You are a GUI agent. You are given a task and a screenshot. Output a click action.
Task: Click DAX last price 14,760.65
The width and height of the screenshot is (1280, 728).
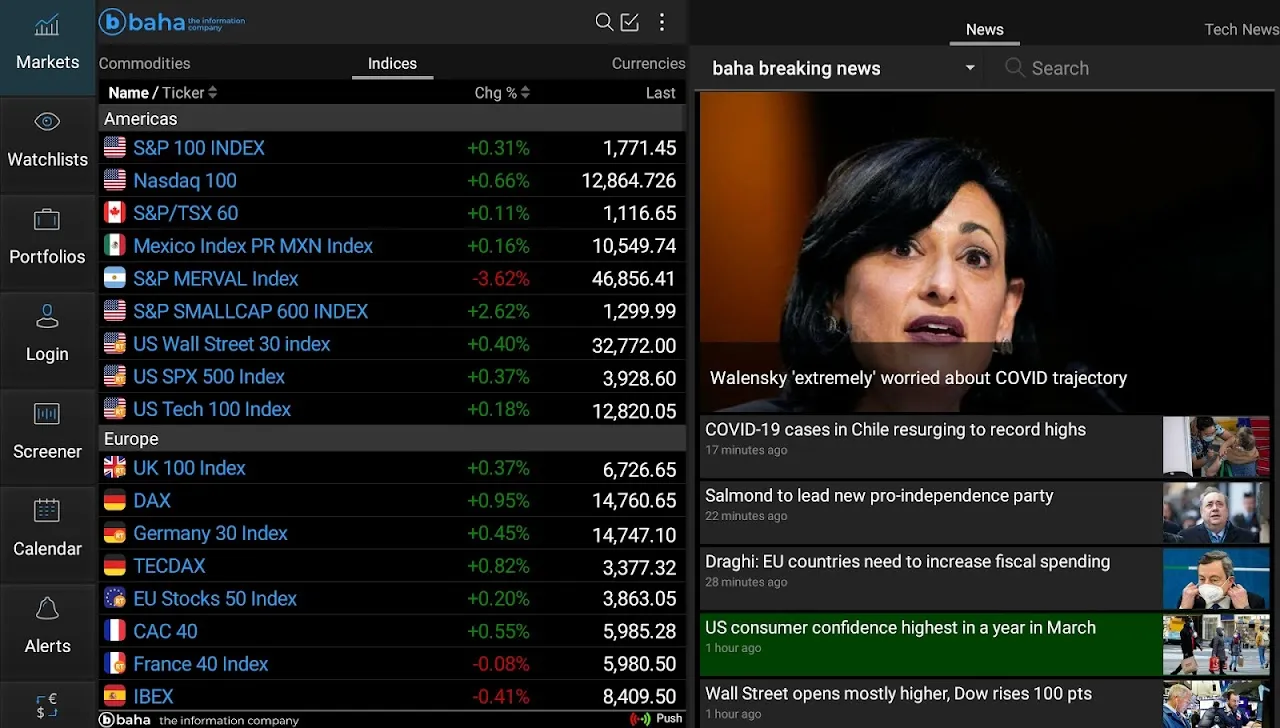[x=634, y=501]
